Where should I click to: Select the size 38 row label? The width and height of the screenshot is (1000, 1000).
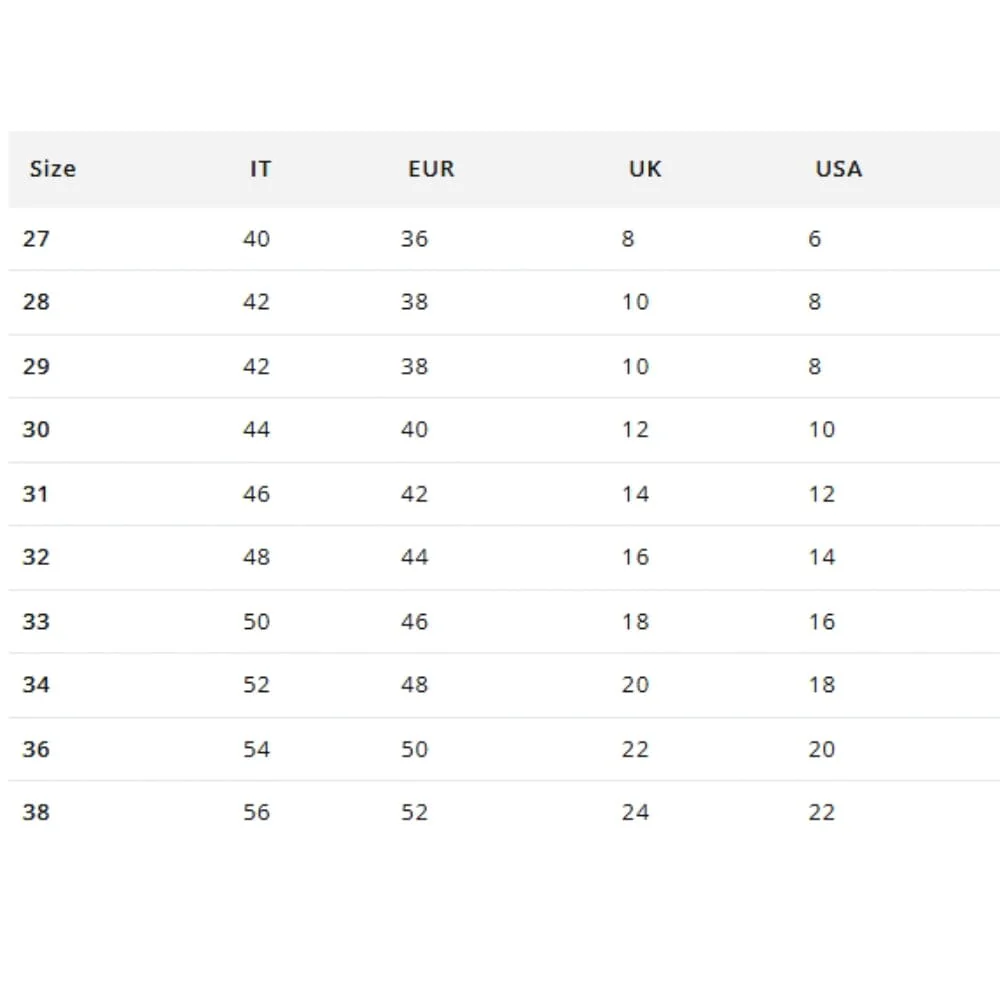pos(36,812)
